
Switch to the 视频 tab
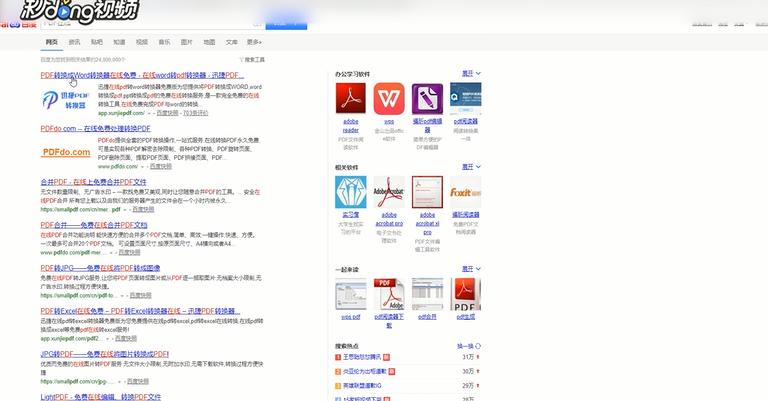click(142, 42)
